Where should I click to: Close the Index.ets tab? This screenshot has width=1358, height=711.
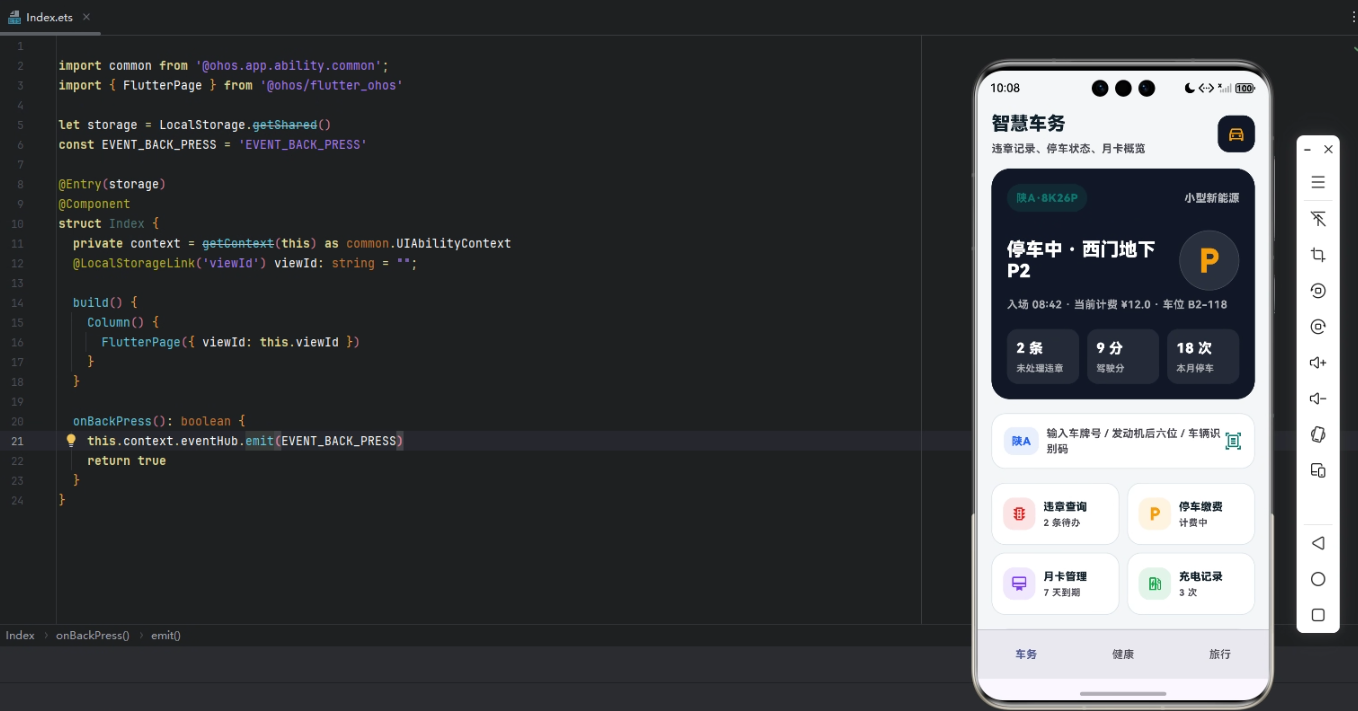click(86, 17)
